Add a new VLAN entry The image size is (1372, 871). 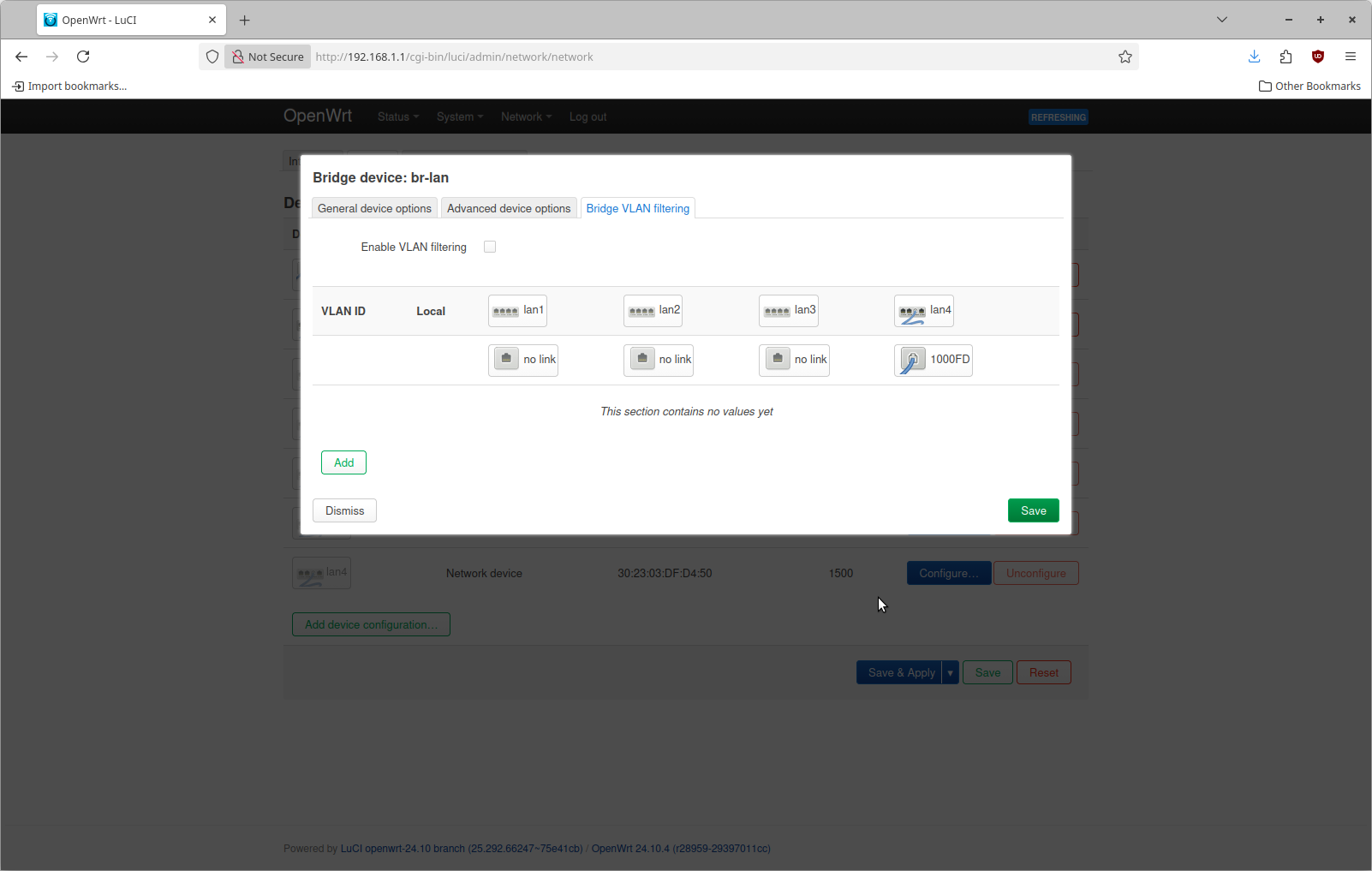coord(343,462)
